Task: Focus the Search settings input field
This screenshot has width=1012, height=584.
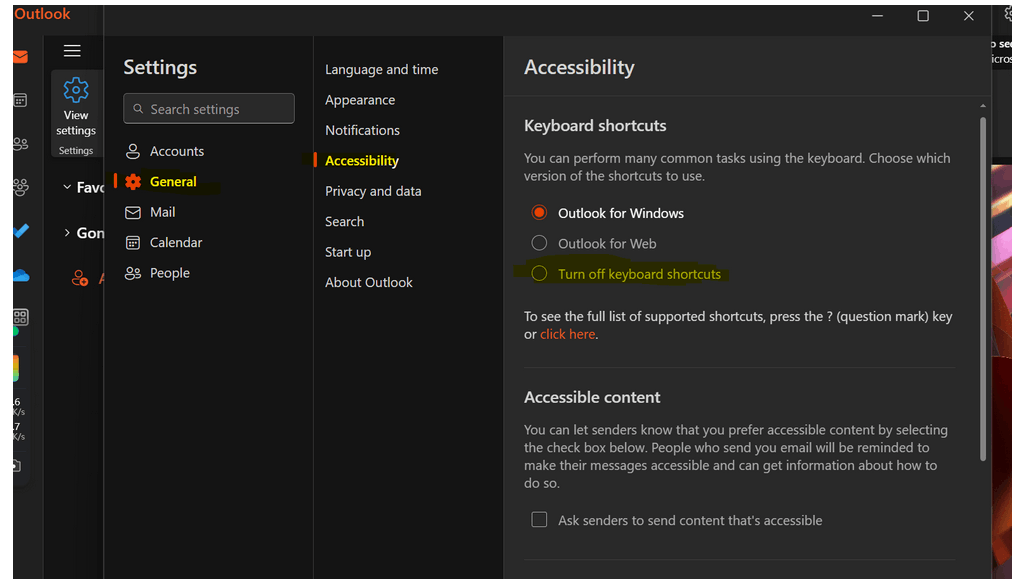Action: 208,108
